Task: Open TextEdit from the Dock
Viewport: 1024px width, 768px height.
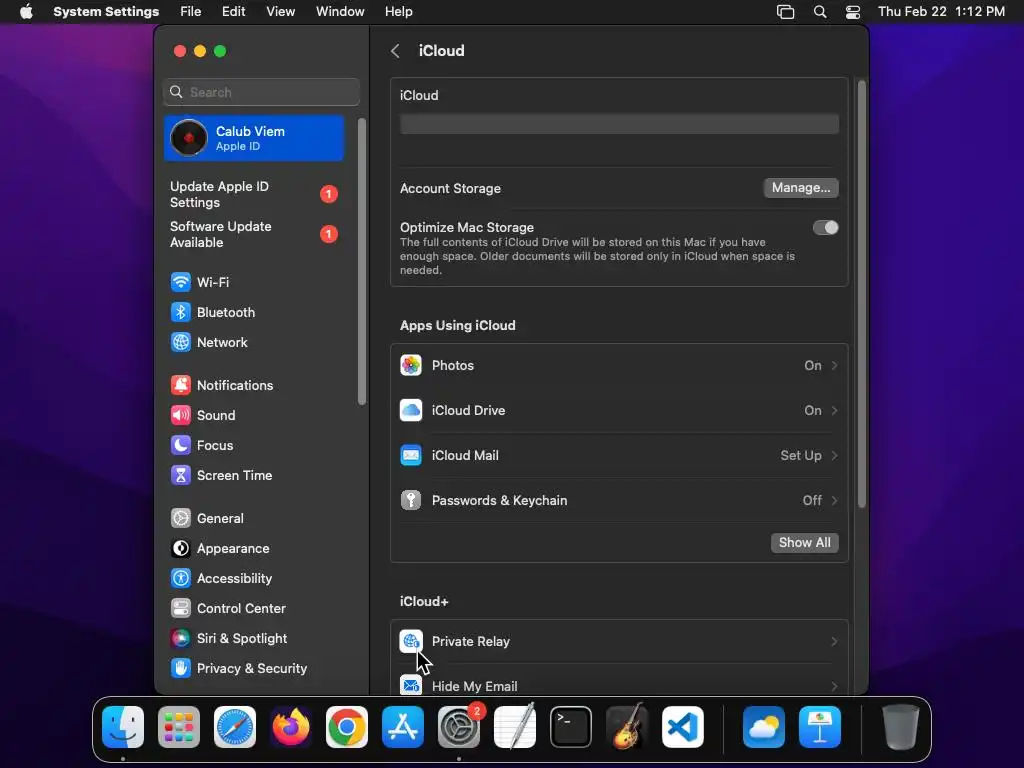Action: tap(515, 727)
